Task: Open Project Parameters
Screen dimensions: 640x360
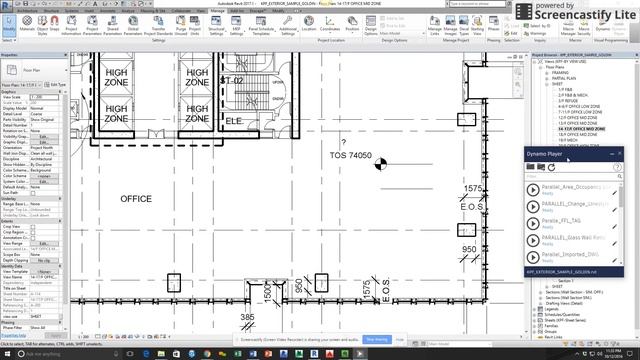Action: click(92, 25)
